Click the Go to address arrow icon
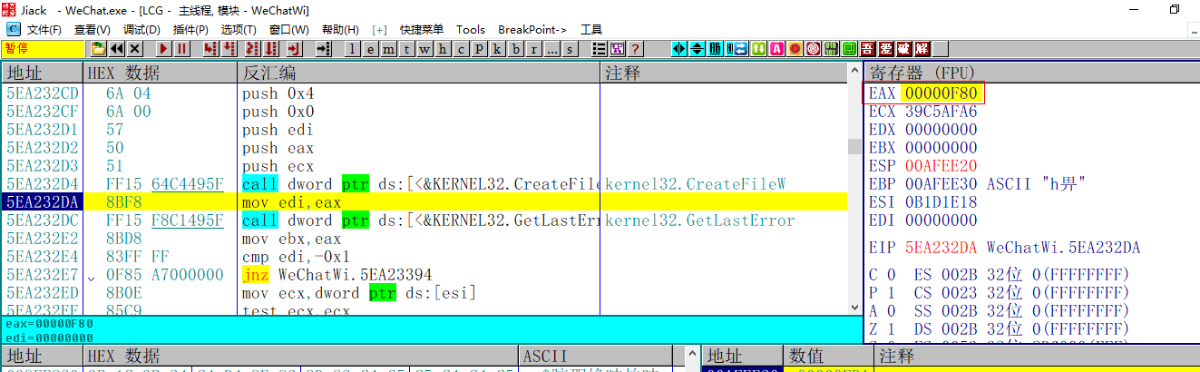This screenshot has width=1200, height=372. 323,48
